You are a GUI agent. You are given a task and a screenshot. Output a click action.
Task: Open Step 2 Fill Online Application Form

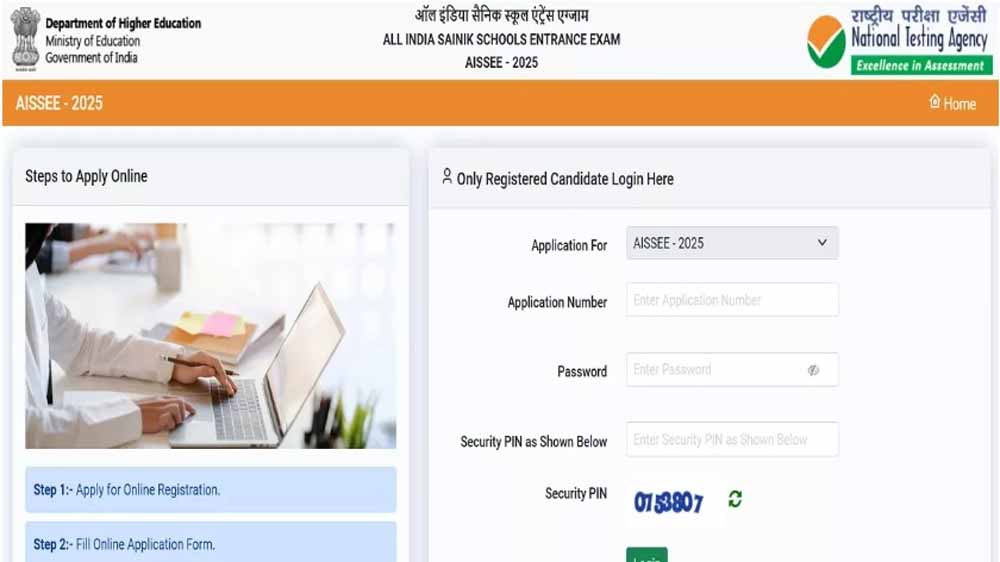click(210, 543)
